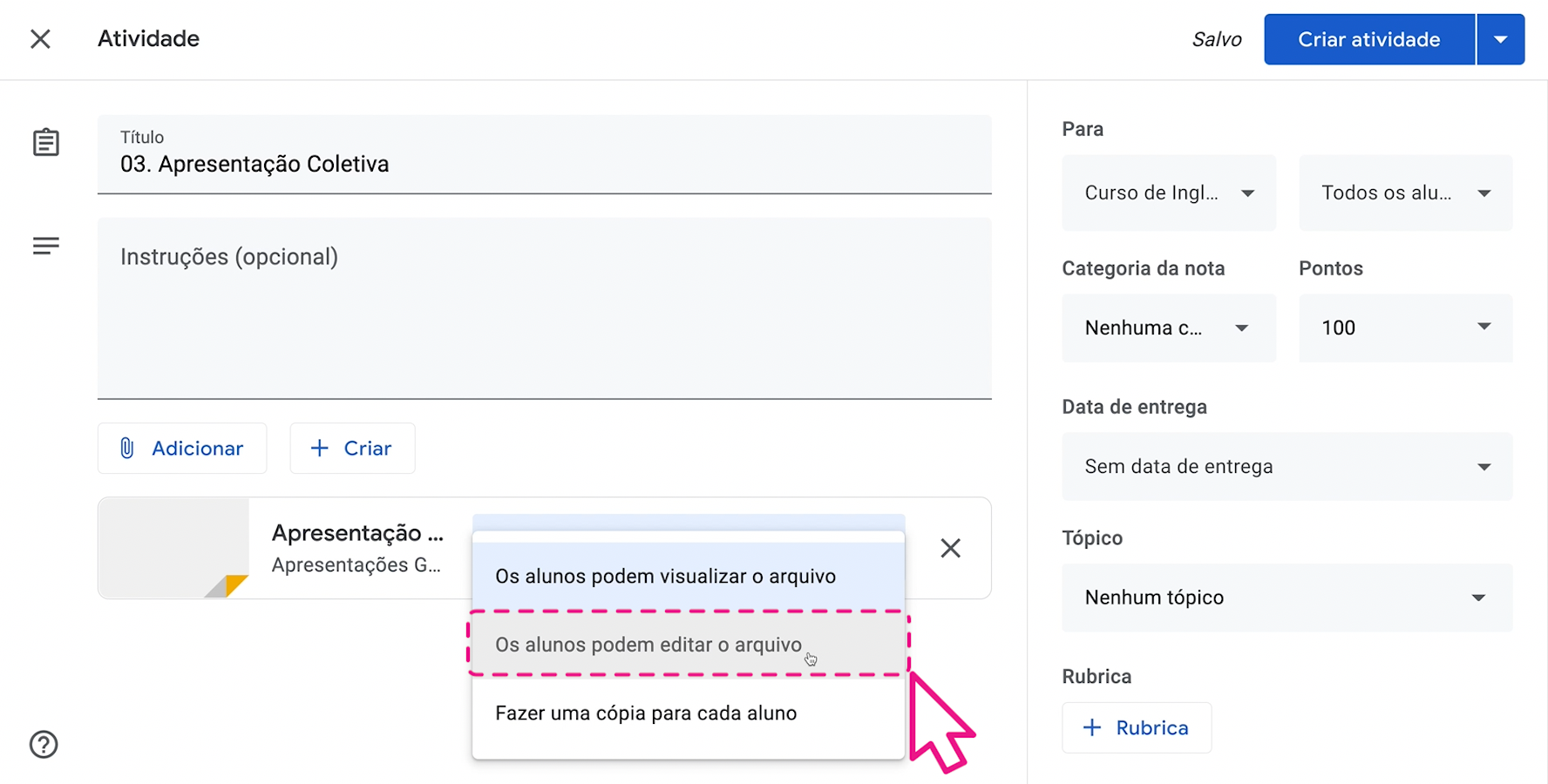Open the Nenhum tópico dropdown
Screen dimensions: 1548x784
point(1287,598)
